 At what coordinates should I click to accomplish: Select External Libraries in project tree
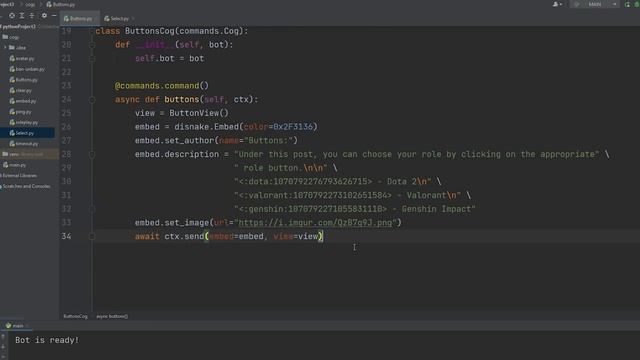pos(19,176)
